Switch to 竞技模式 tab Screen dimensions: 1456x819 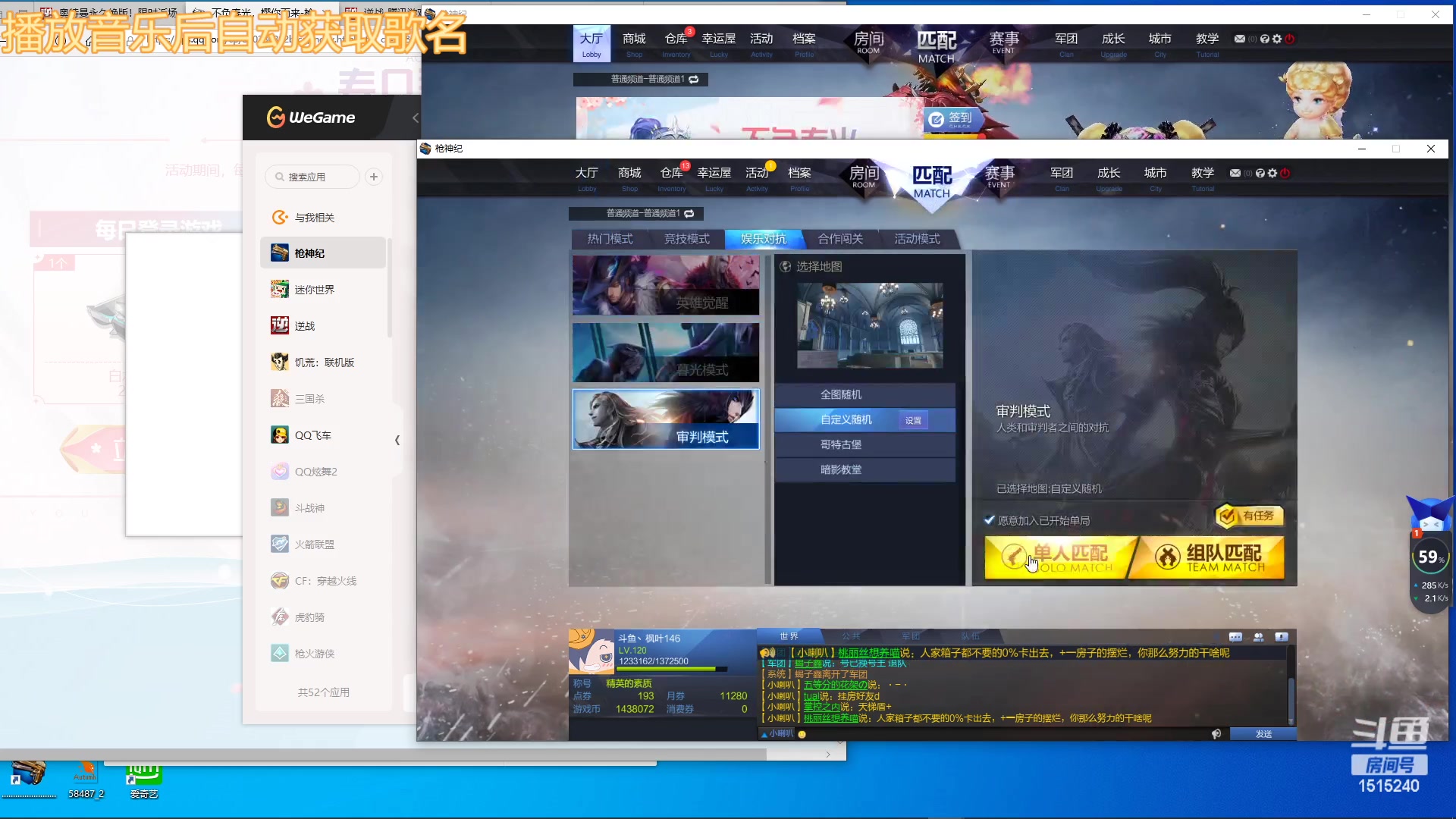[x=686, y=239]
